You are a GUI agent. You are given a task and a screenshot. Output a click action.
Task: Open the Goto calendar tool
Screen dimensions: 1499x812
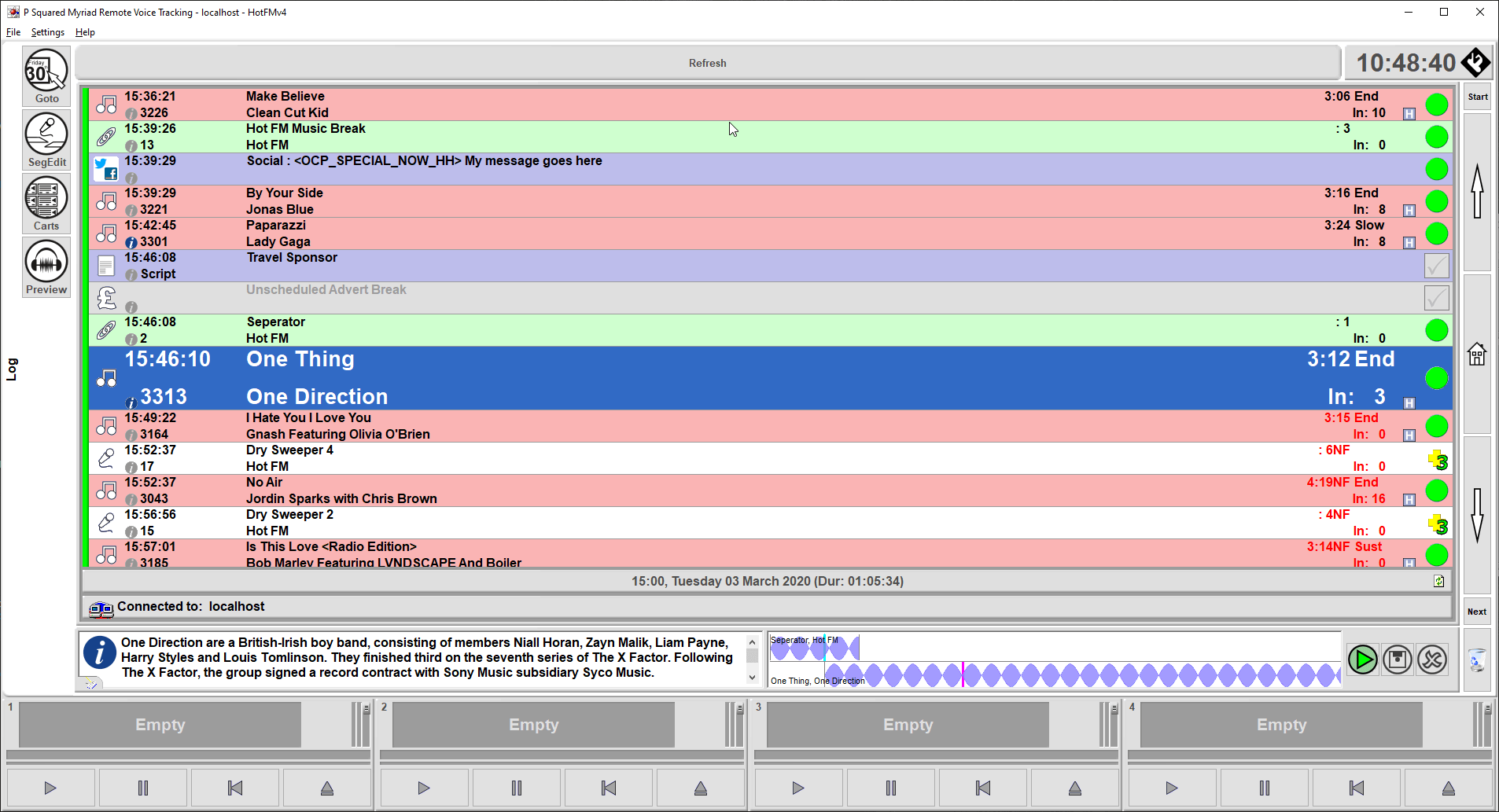click(46, 75)
